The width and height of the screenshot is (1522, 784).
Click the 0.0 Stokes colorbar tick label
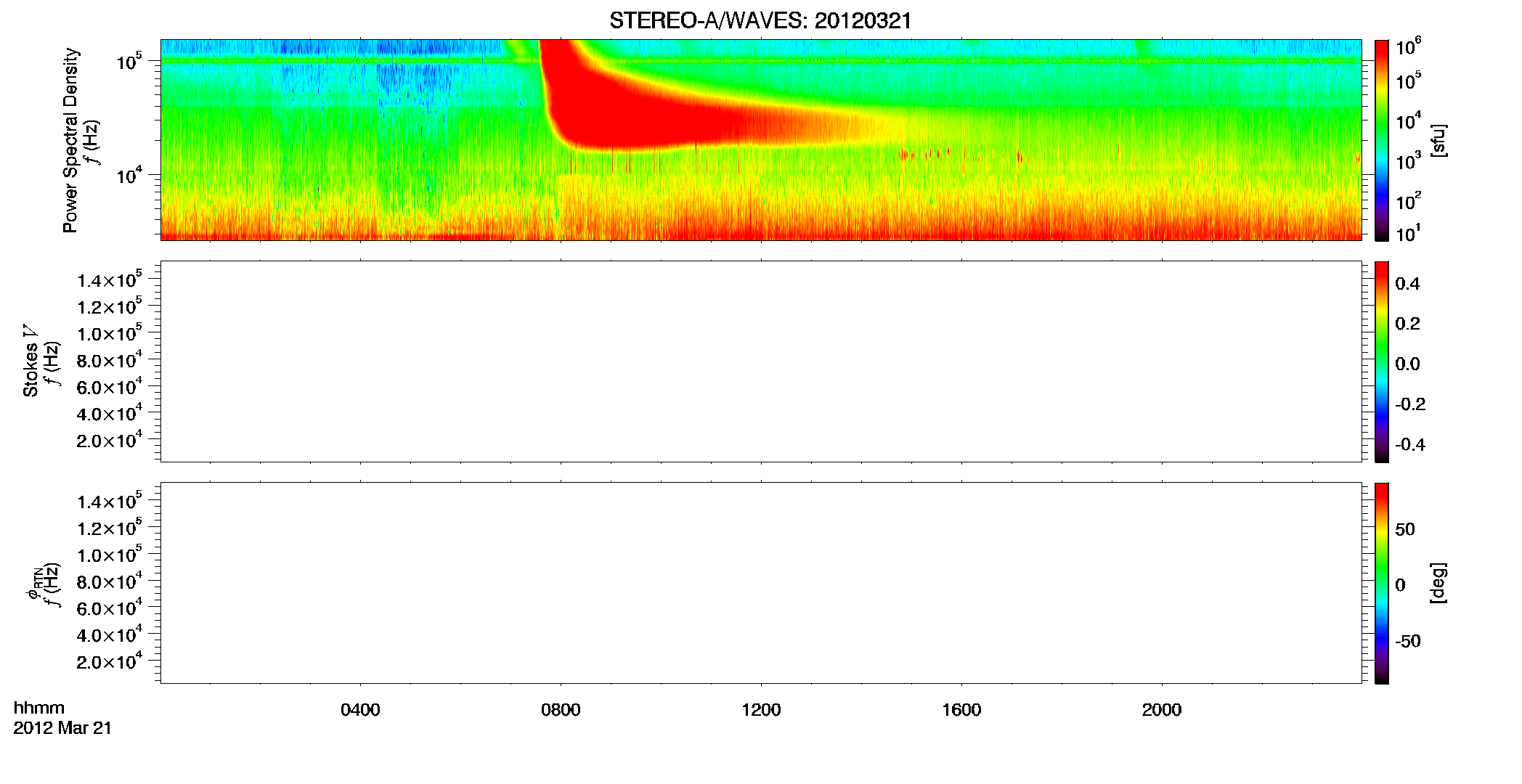[1407, 364]
